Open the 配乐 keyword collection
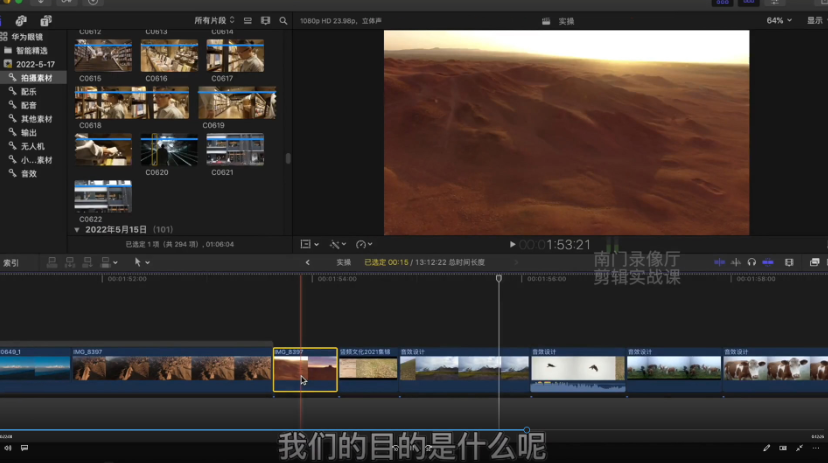The image size is (828, 463). tap(29, 91)
